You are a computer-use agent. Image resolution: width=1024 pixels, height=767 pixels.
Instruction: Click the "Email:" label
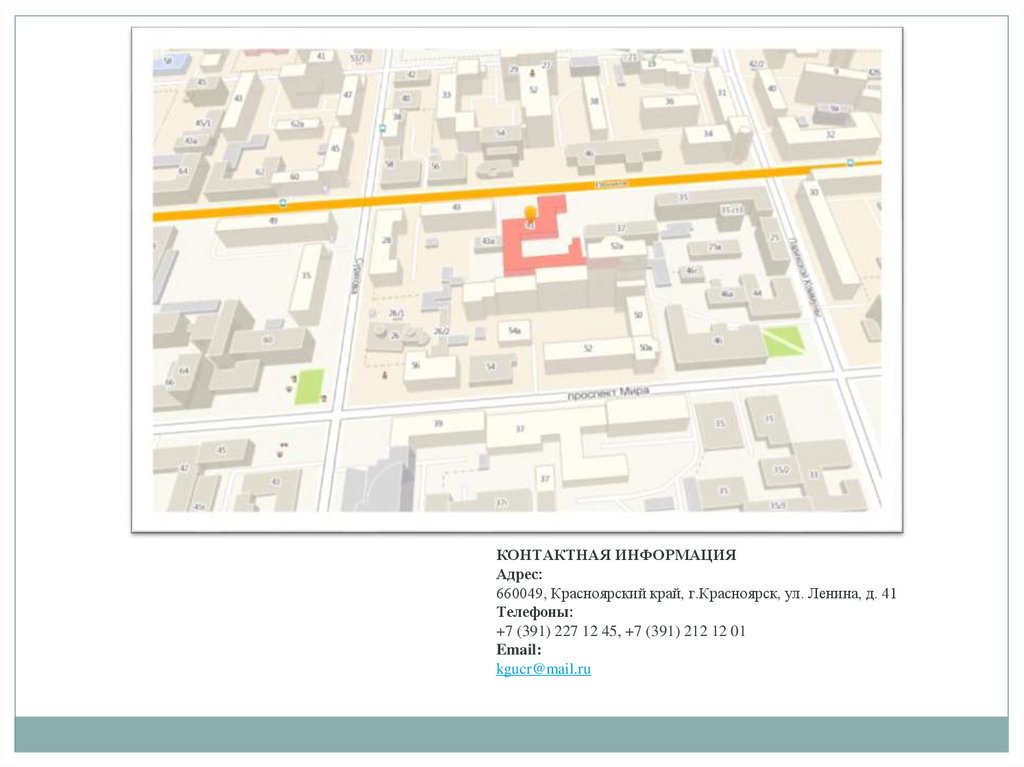pos(519,650)
